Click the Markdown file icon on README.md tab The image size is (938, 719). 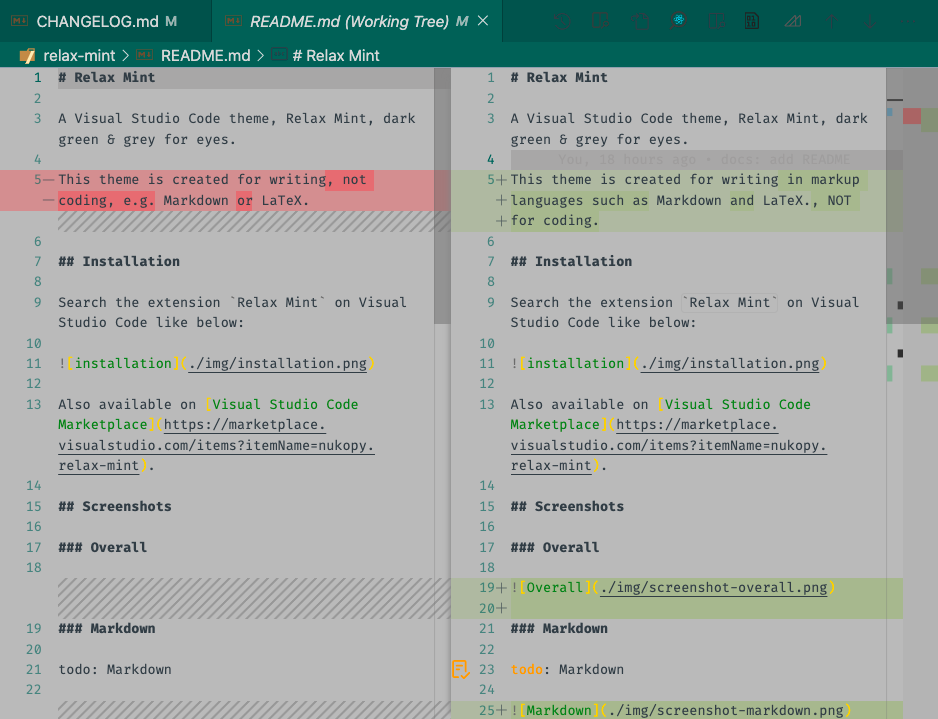(x=233, y=22)
